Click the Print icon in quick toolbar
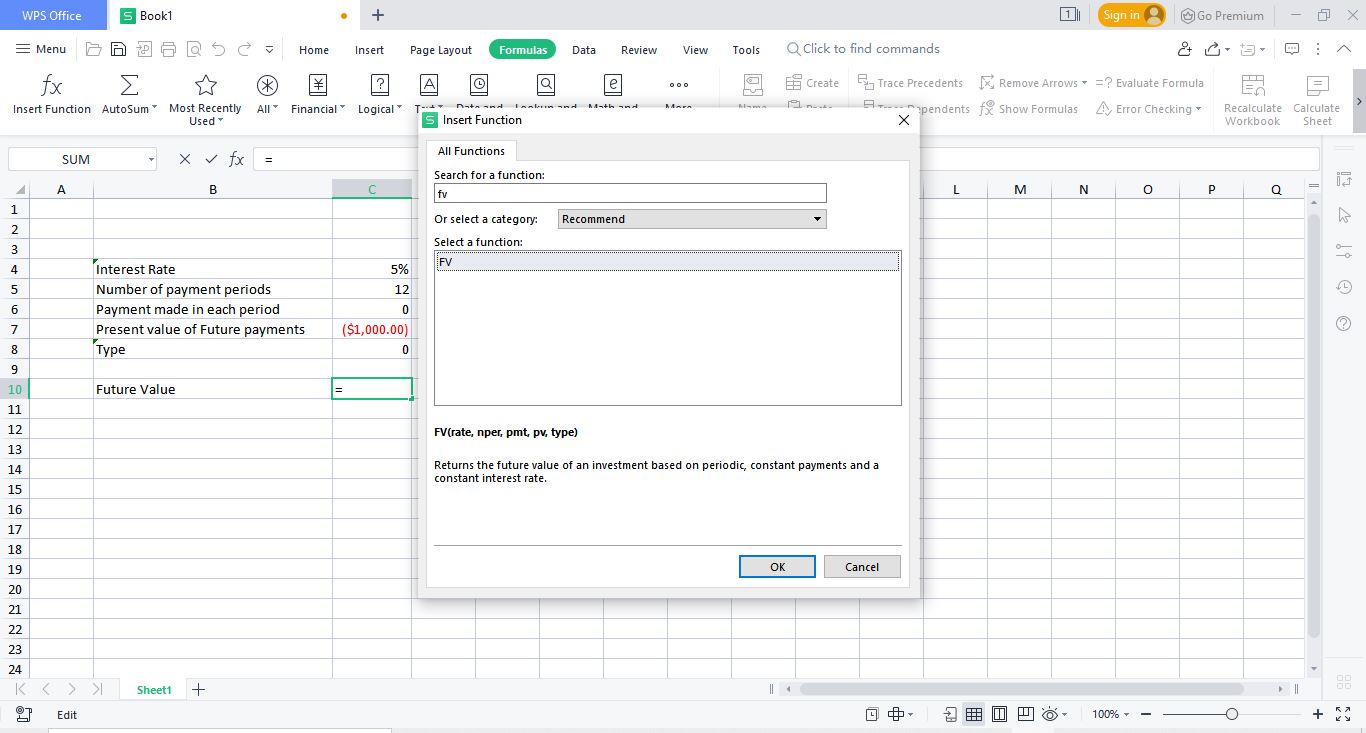This screenshot has width=1366, height=733. [x=168, y=49]
